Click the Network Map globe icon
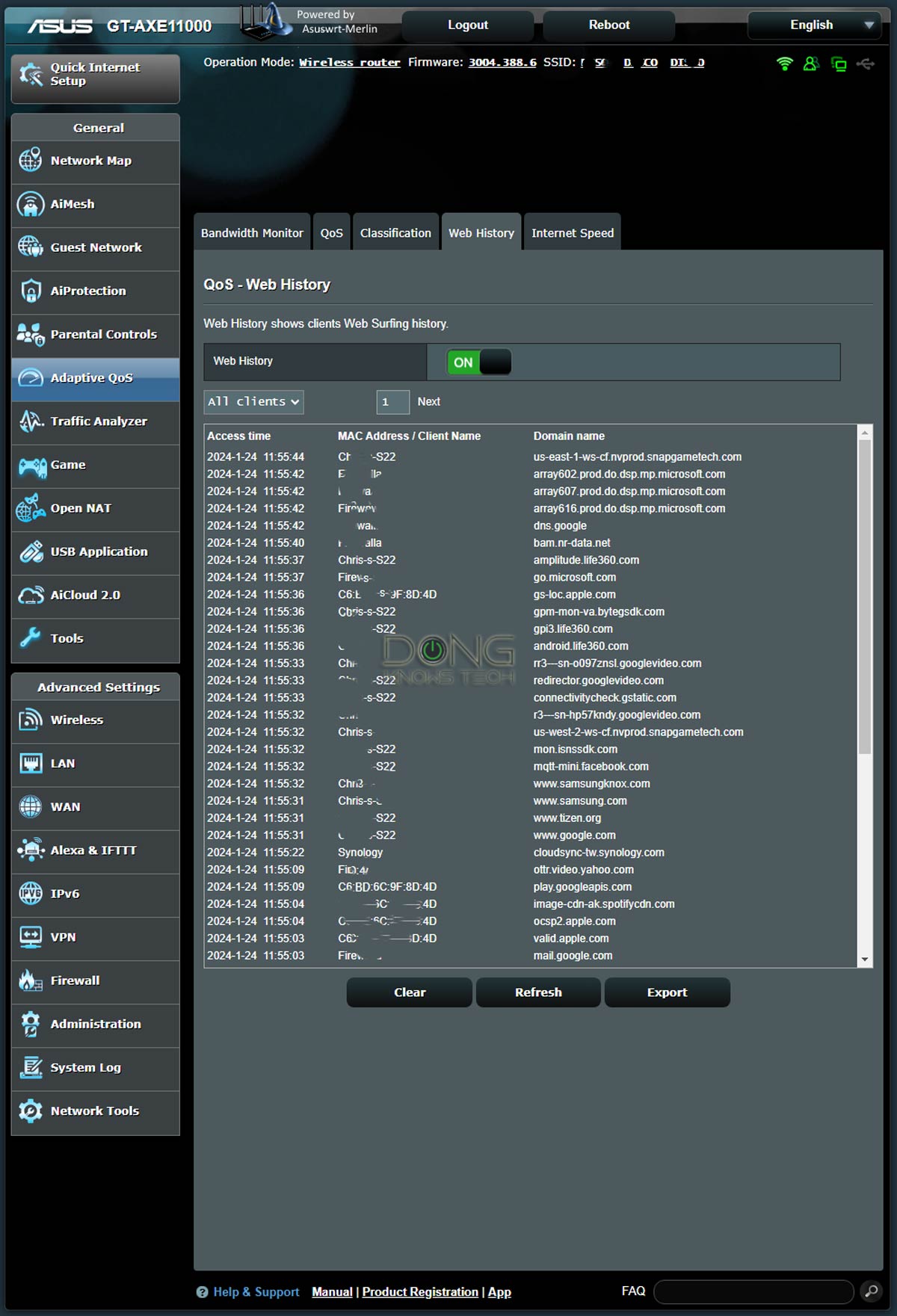The image size is (897, 1316). (x=31, y=160)
